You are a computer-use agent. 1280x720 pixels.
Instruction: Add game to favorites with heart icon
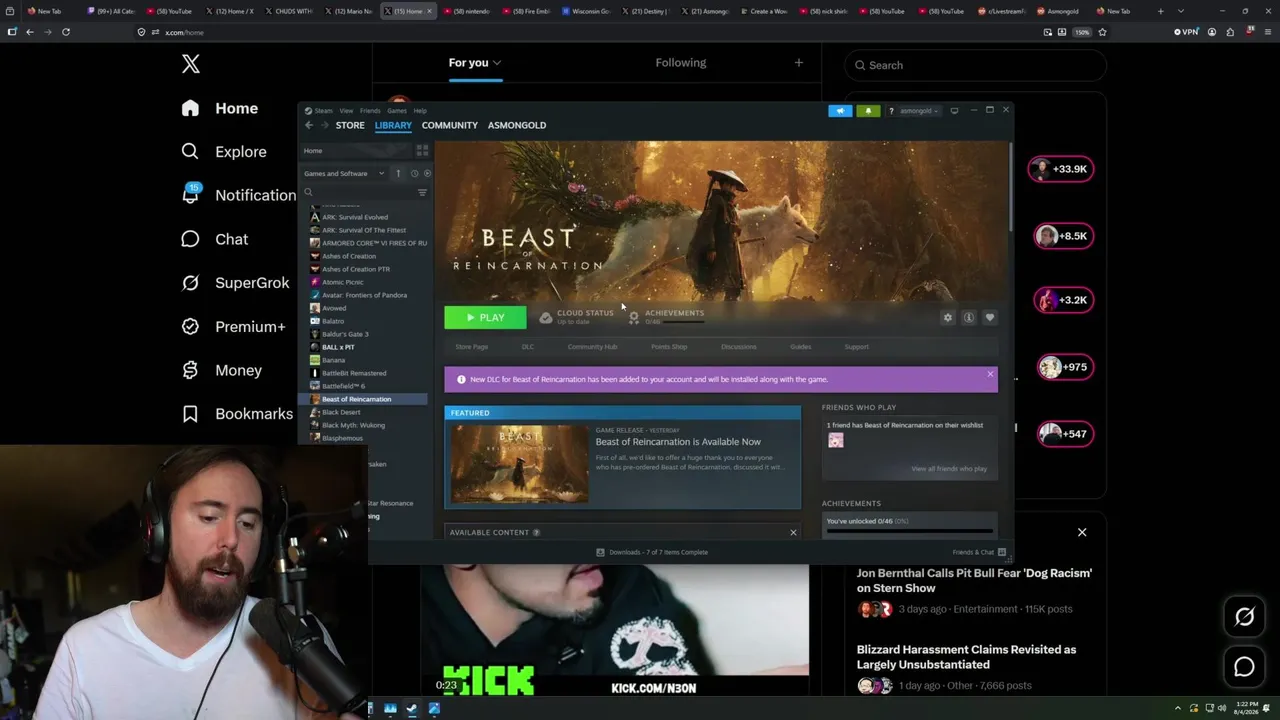990,317
